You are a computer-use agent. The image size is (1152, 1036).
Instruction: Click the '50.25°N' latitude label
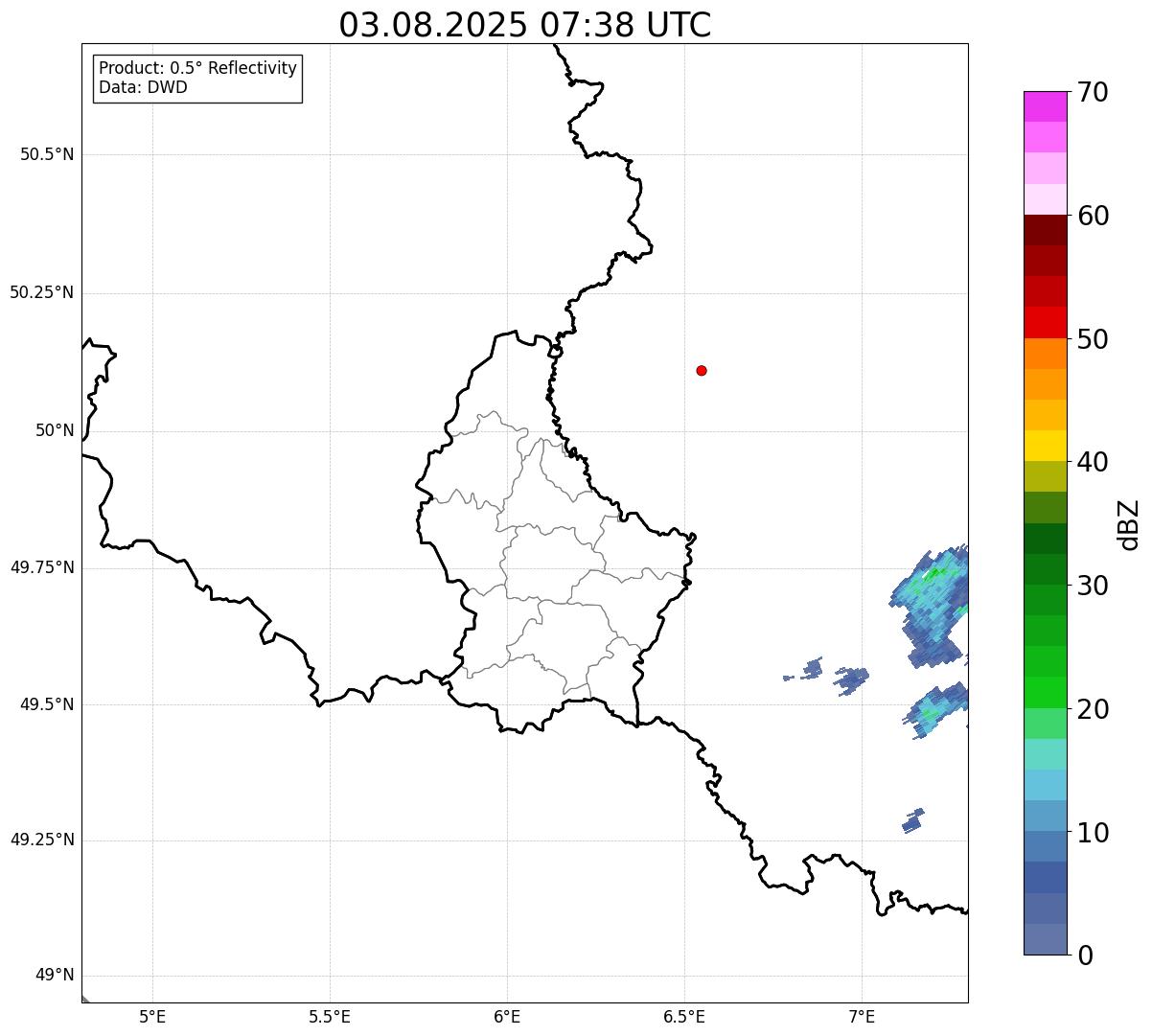[x=41, y=292]
